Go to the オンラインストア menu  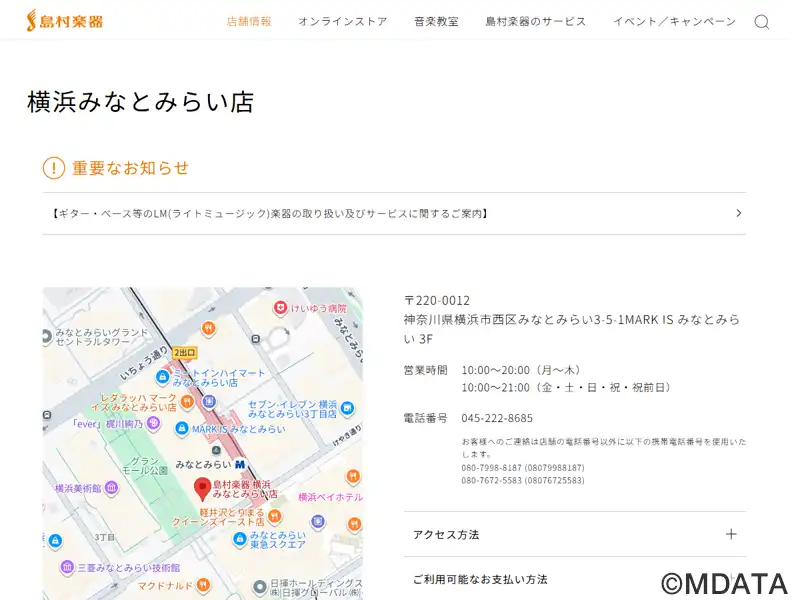coord(342,21)
